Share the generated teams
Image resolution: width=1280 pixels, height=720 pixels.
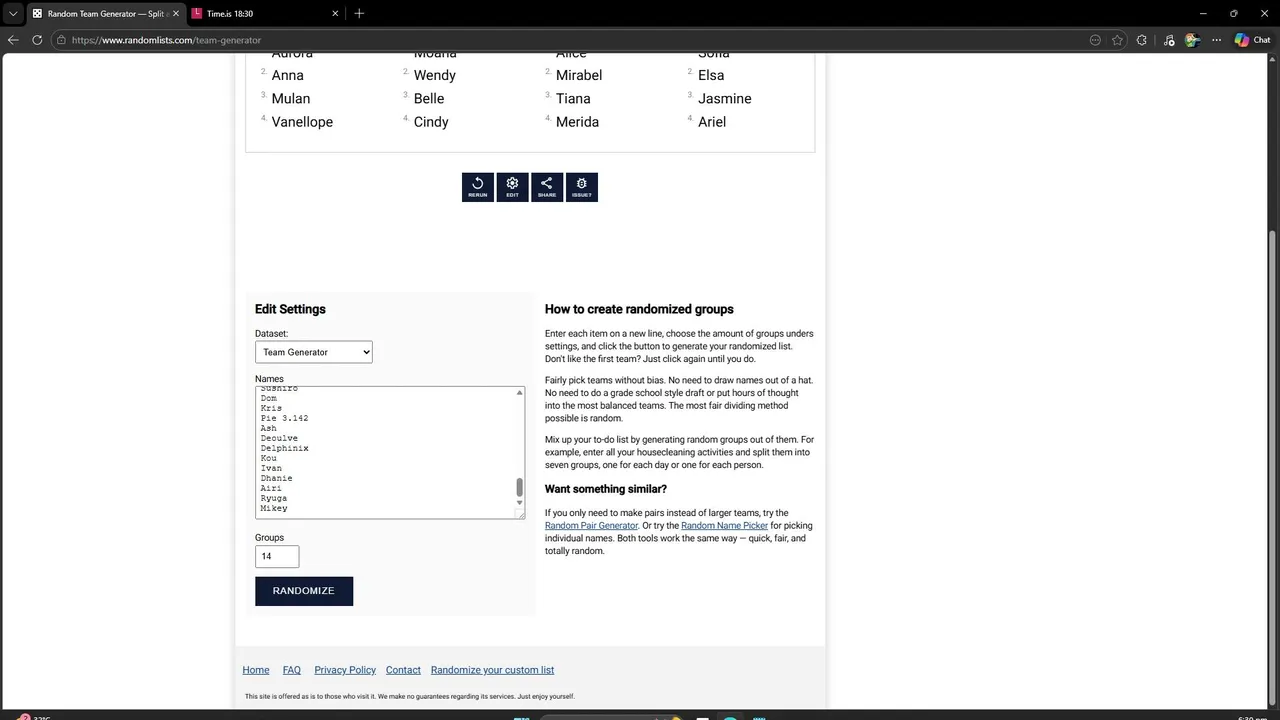pyautogui.click(x=547, y=187)
